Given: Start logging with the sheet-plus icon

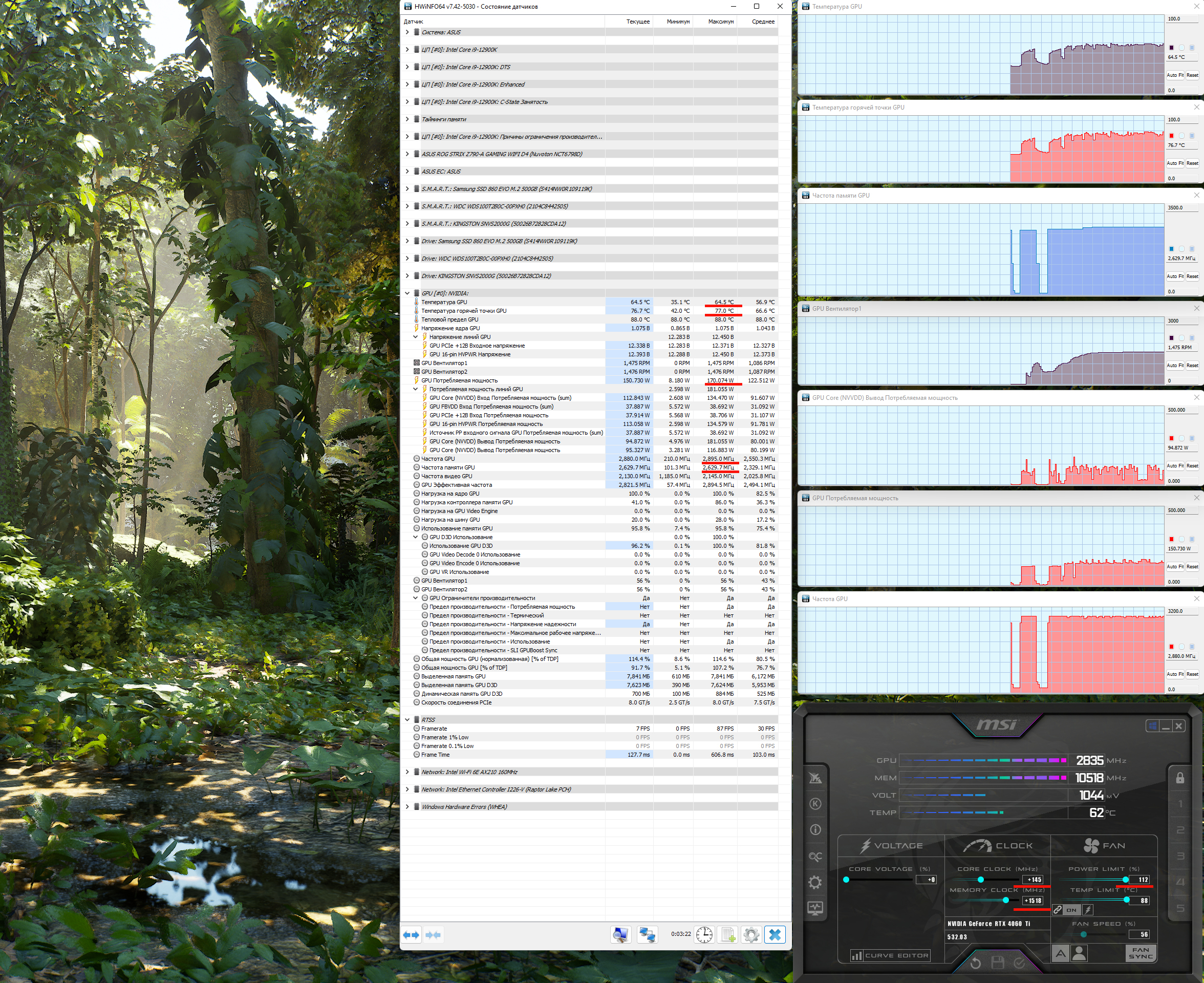Looking at the screenshot, I should 728,935.
